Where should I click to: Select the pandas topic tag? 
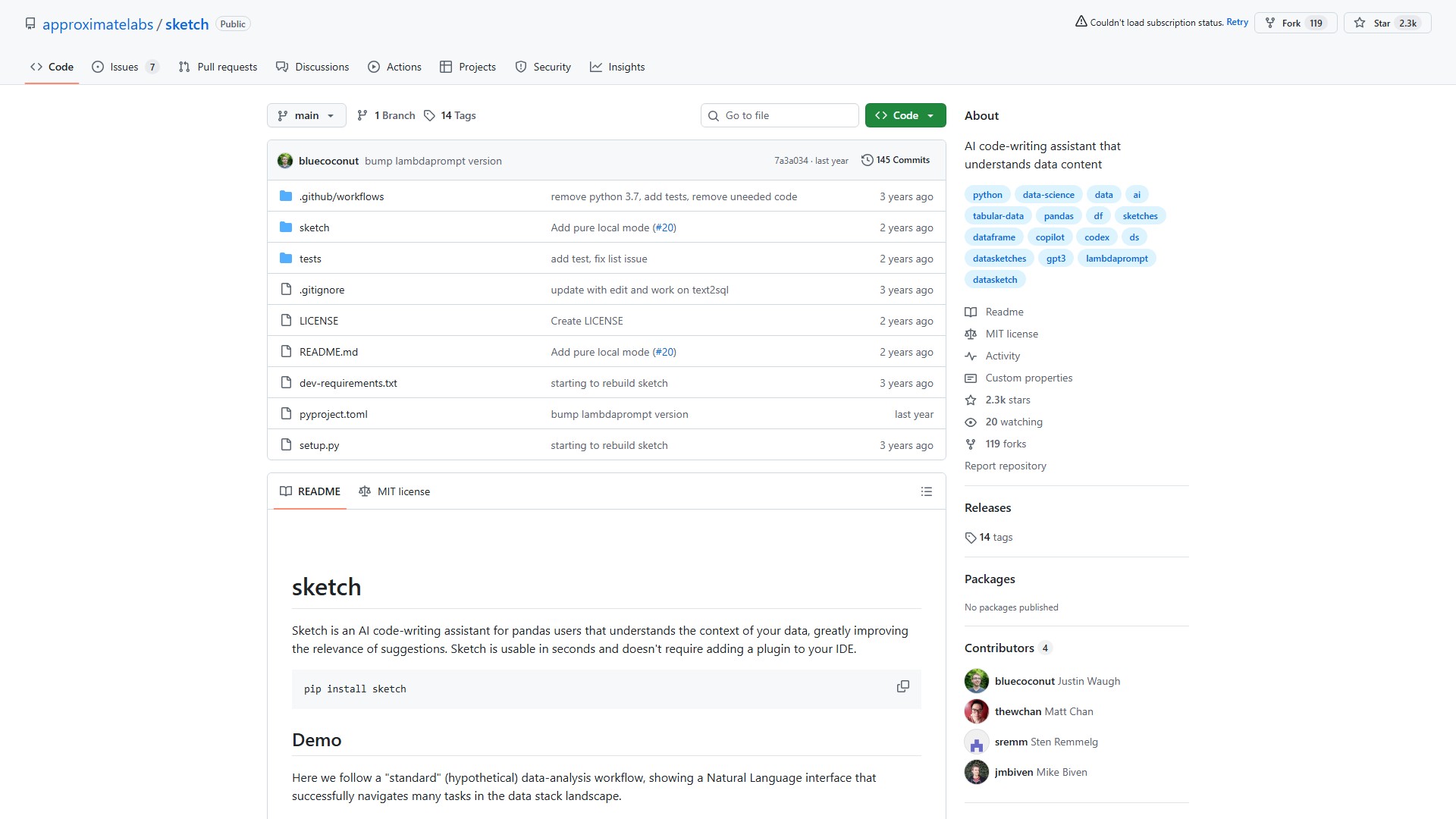[x=1058, y=216]
